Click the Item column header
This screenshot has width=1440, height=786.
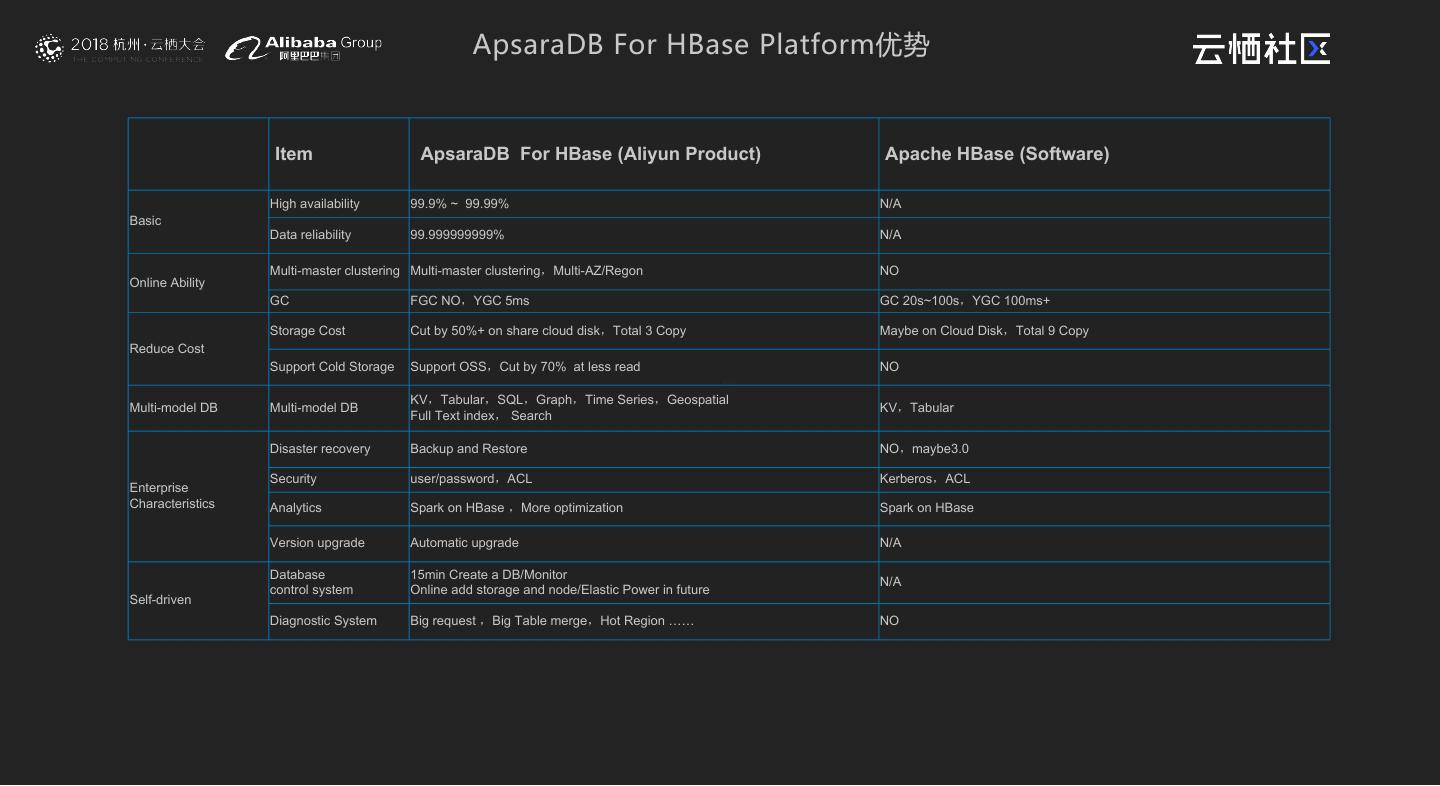(x=294, y=154)
